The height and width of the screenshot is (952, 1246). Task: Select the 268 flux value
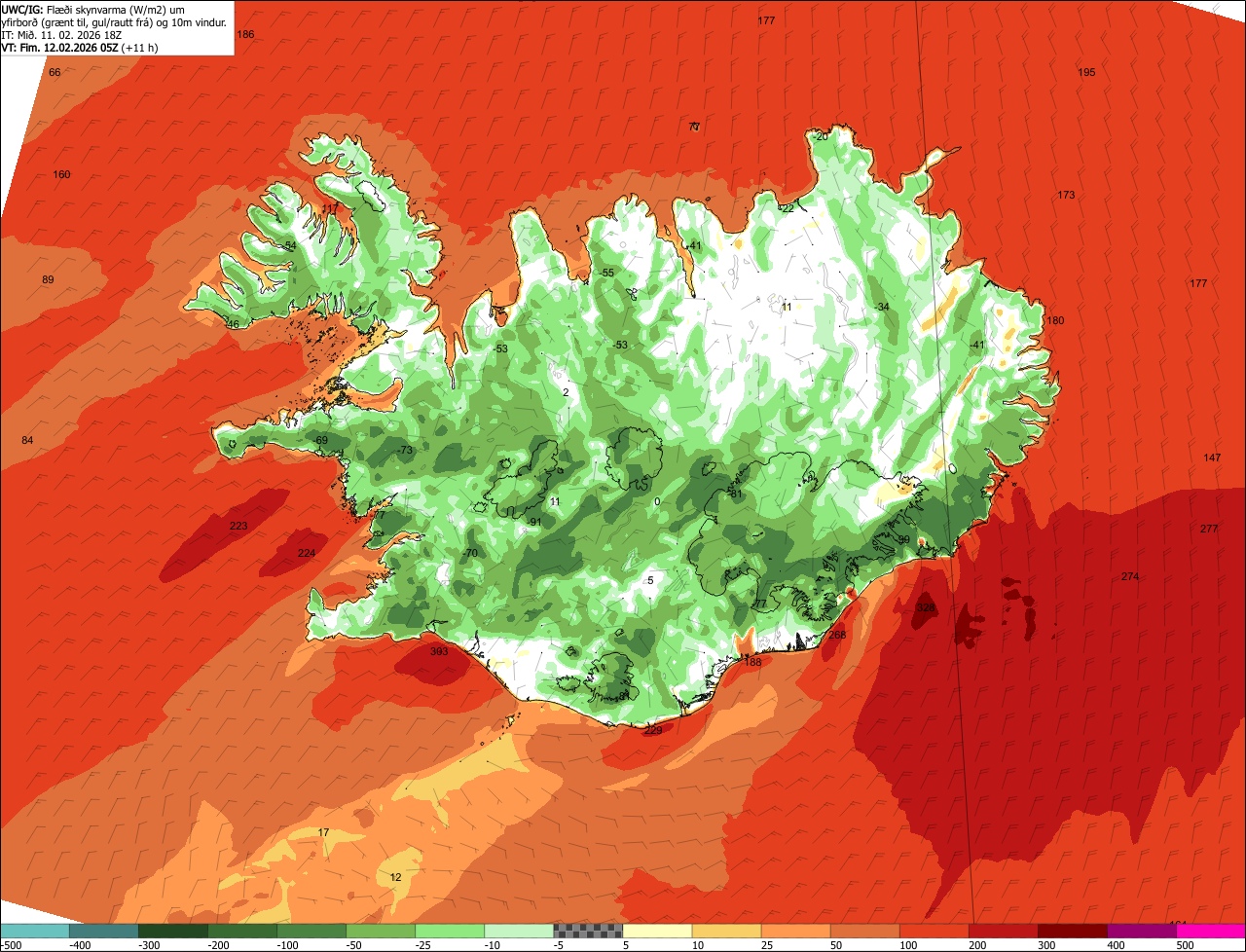pyautogui.click(x=837, y=635)
